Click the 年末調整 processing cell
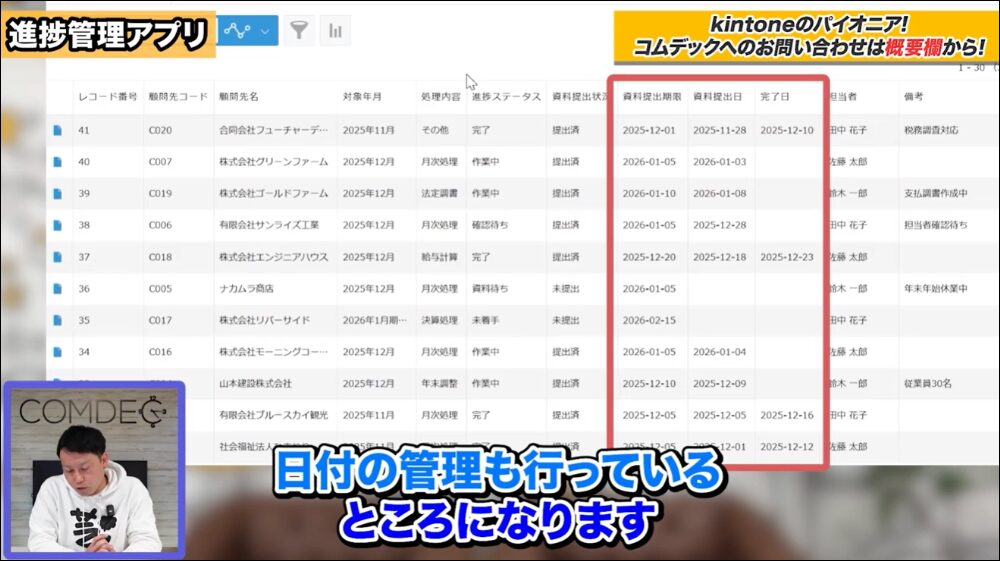This screenshot has width=1000, height=561. [439, 384]
